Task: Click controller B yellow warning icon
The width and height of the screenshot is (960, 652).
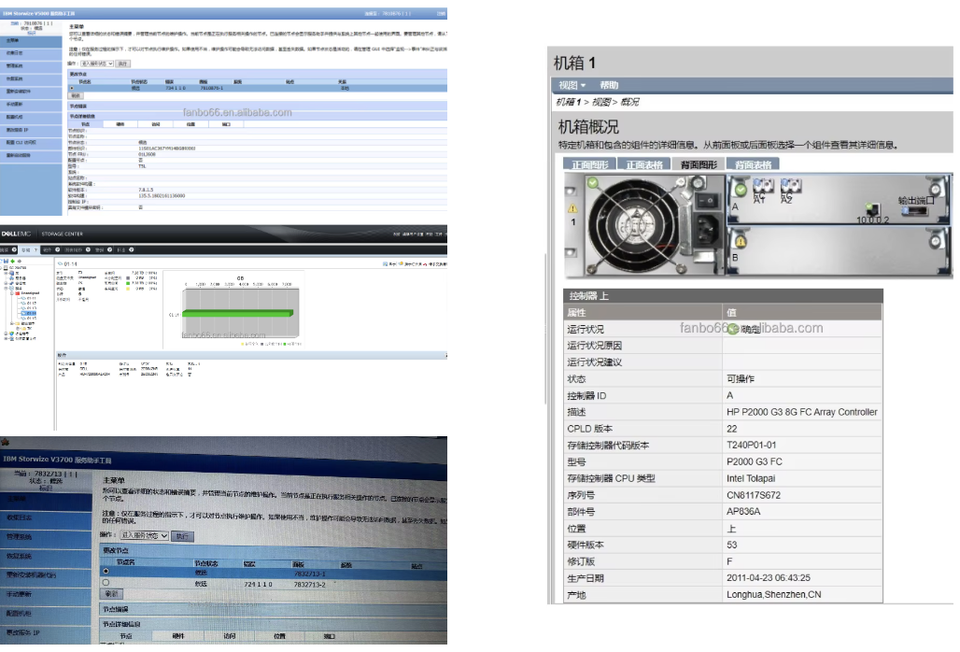Action: coord(741,242)
